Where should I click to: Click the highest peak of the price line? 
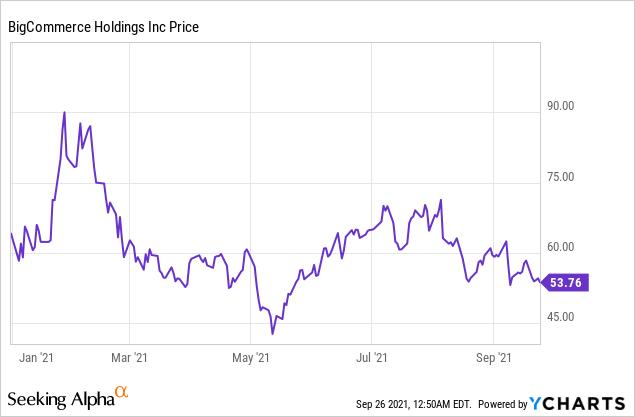coord(64,112)
